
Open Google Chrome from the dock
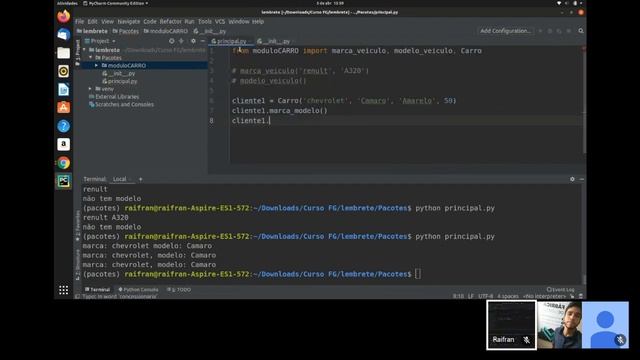point(63,163)
